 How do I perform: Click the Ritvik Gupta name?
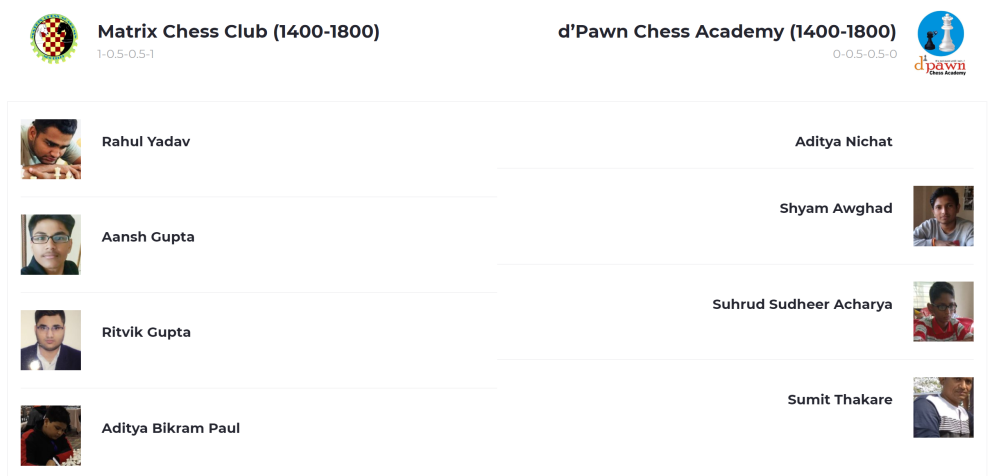(x=146, y=332)
